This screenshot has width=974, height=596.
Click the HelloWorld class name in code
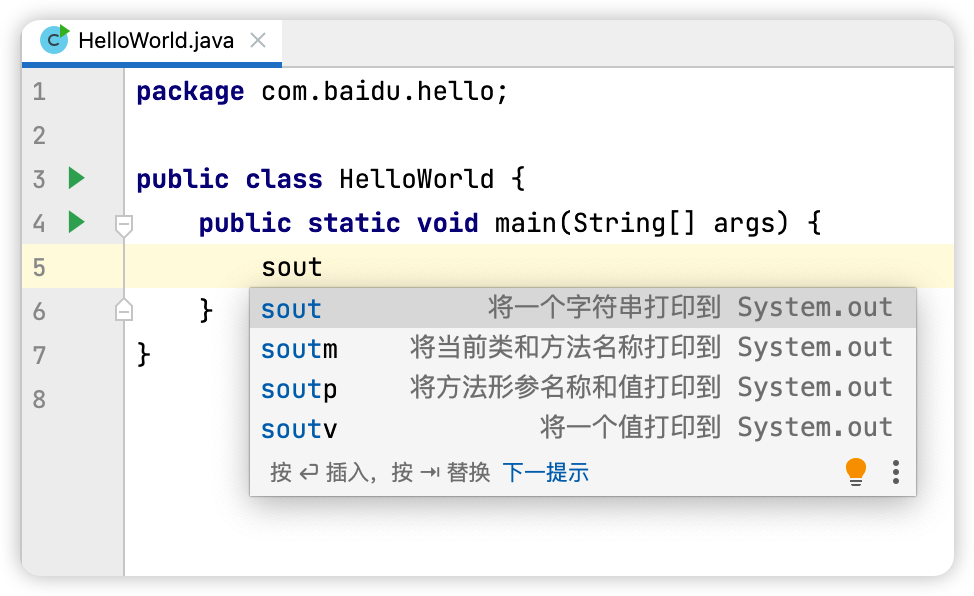tap(416, 179)
